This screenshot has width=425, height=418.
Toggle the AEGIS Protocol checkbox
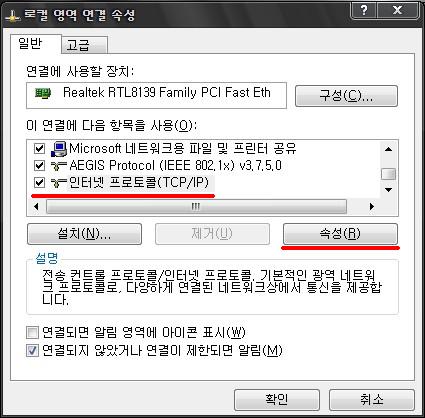click(39, 165)
